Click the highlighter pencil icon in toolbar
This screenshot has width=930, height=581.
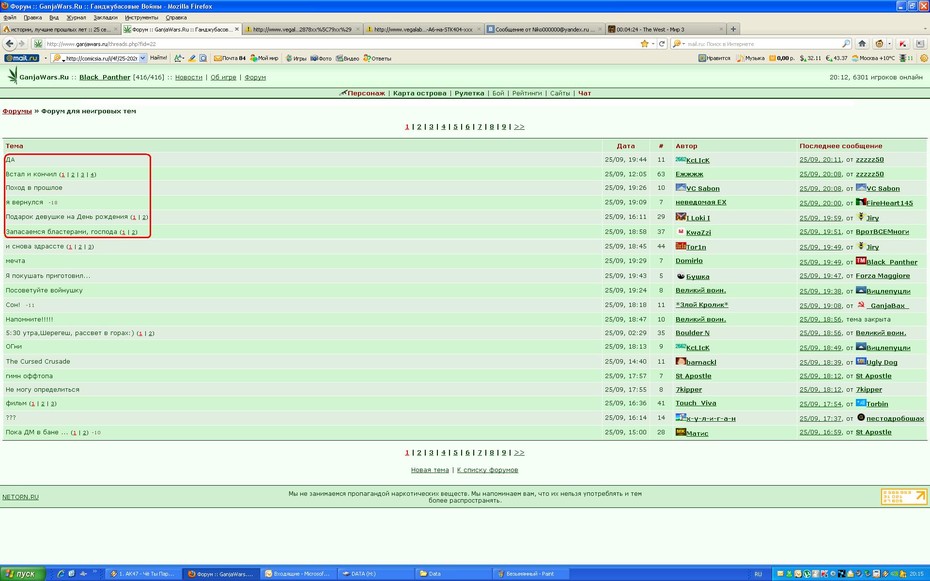click(192, 58)
